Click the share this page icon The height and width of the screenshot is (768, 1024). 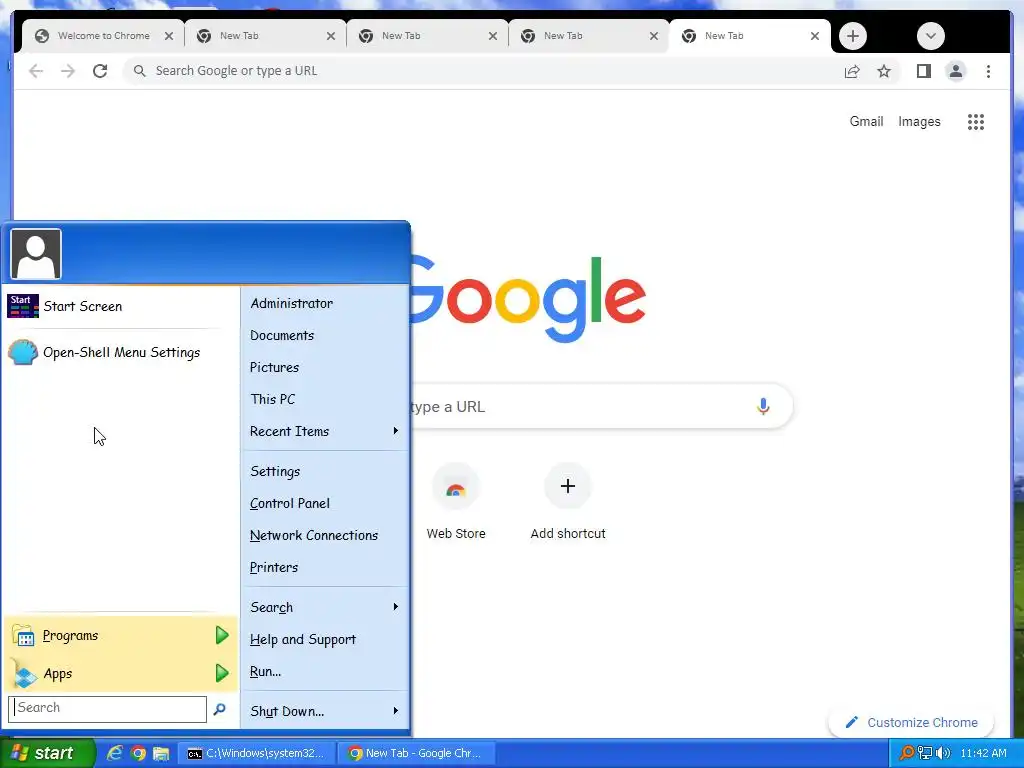coord(852,71)
